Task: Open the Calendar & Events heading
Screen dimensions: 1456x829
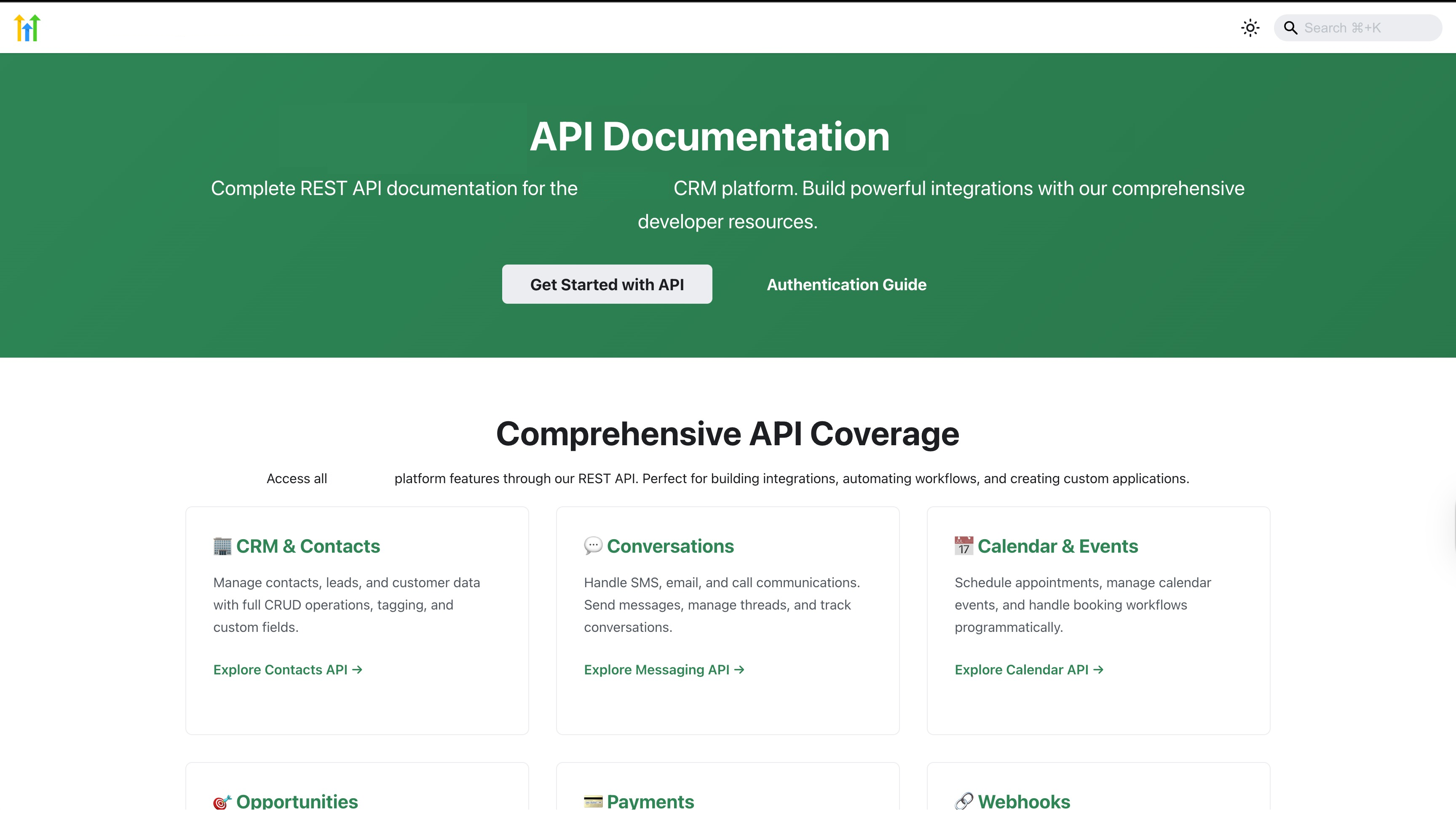Action: tap(1057, 546)
